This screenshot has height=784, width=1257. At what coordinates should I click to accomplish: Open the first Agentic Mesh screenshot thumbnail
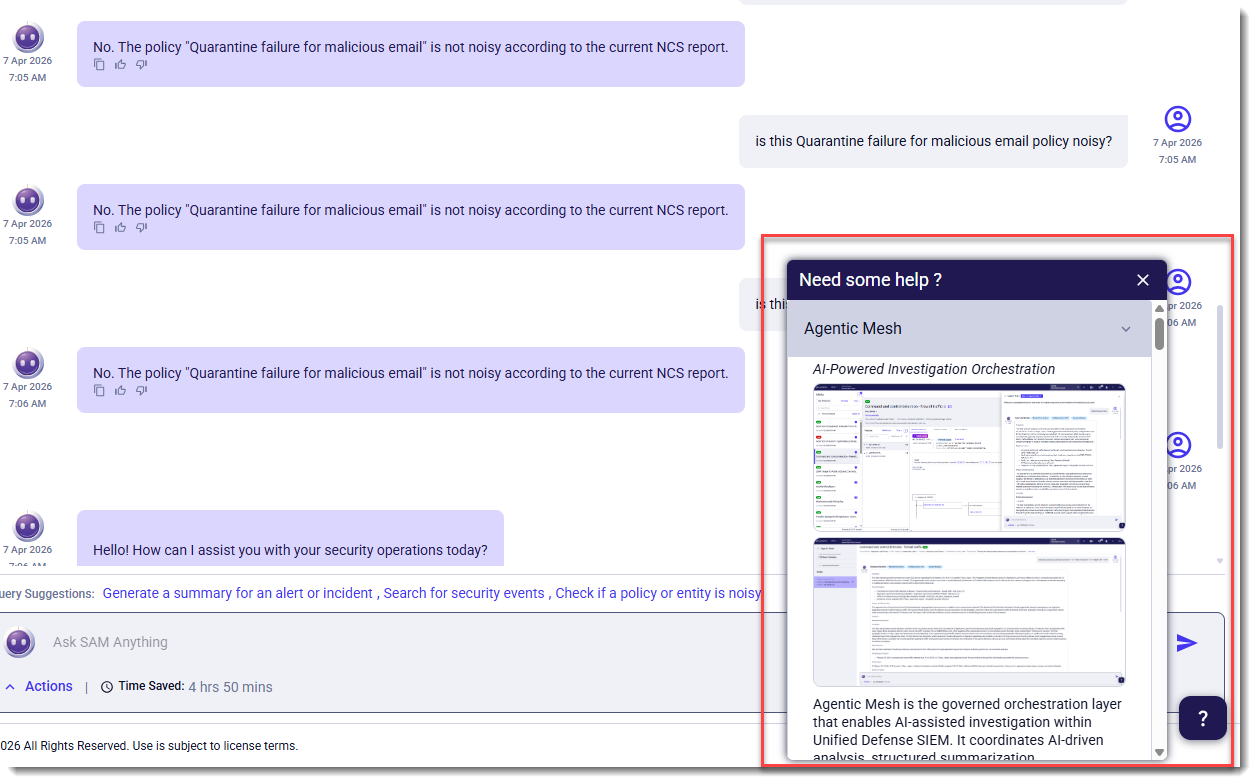(969, 457)
